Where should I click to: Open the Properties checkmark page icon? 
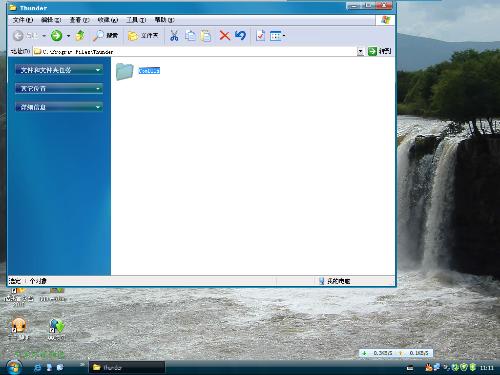[x=260, y=35]
